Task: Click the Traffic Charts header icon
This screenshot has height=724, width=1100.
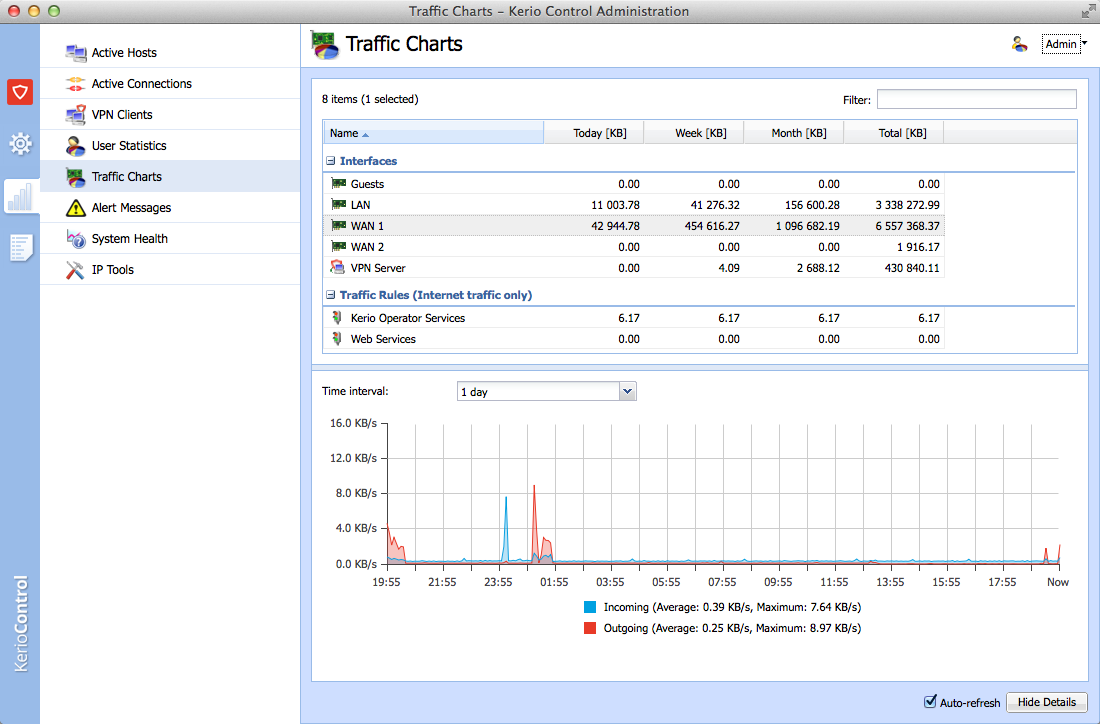Action: [325, 45]
